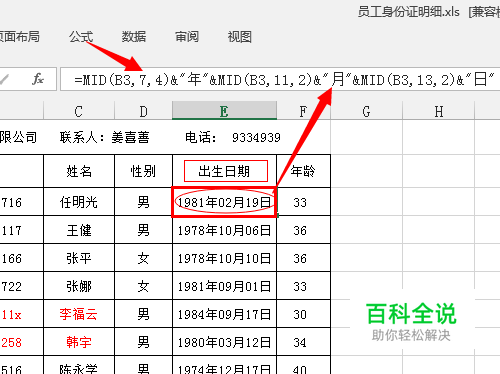Select column E header

click(224, 111)
